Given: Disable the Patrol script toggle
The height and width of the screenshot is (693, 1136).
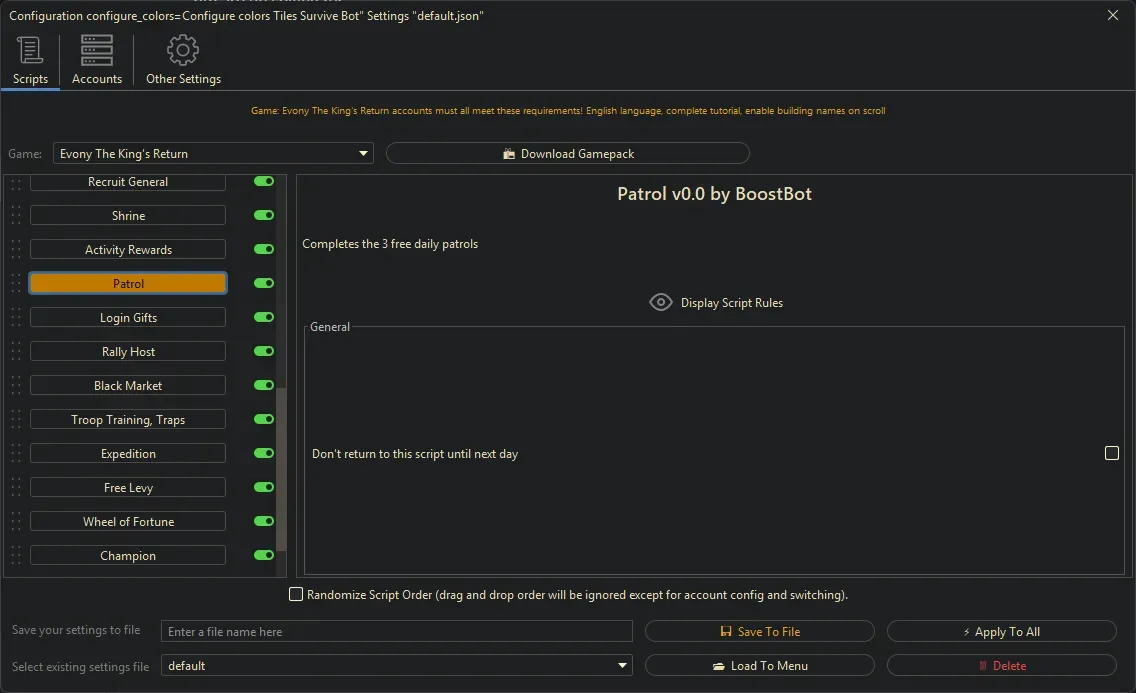Looking at the screenshot, I should pyautogui.click(x=264, y=284).
